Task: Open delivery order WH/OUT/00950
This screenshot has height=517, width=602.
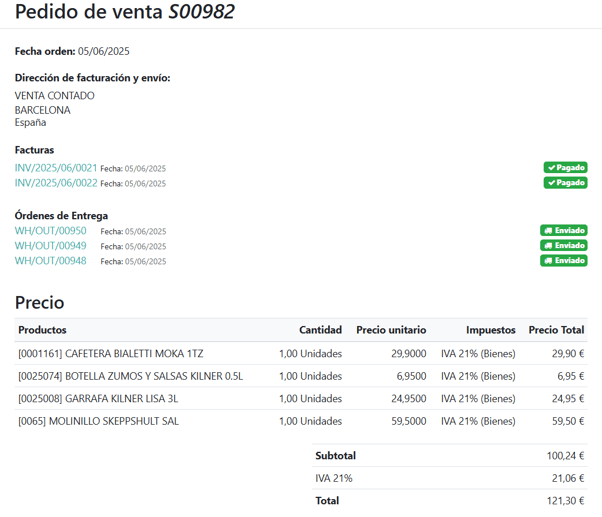Action: (x=50, y=231)
